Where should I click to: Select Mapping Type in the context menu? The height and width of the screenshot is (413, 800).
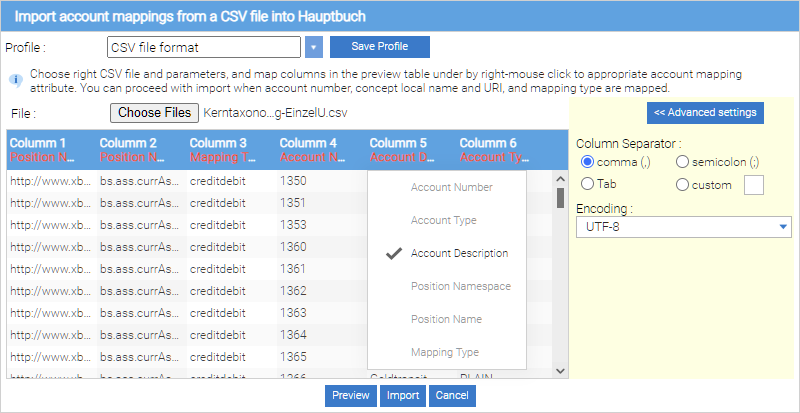446,352
